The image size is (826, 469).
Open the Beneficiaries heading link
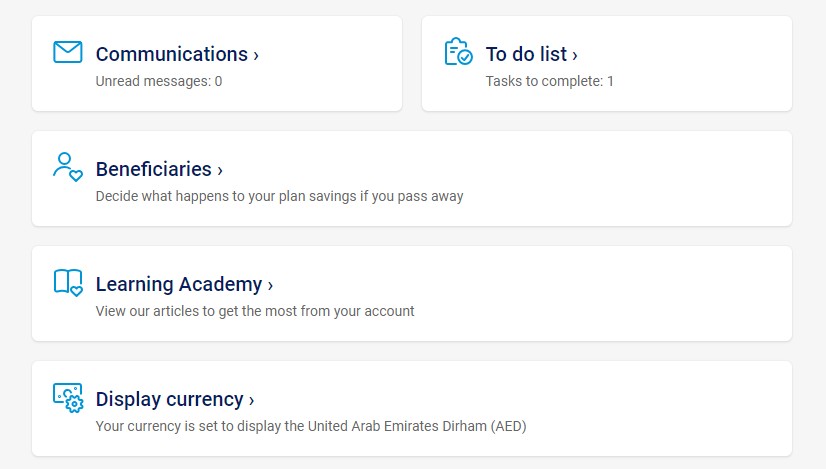154,169
